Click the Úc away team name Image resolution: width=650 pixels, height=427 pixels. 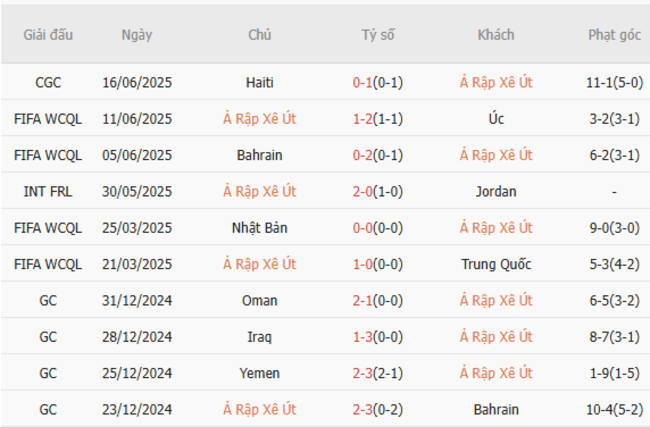click(496, 118)
